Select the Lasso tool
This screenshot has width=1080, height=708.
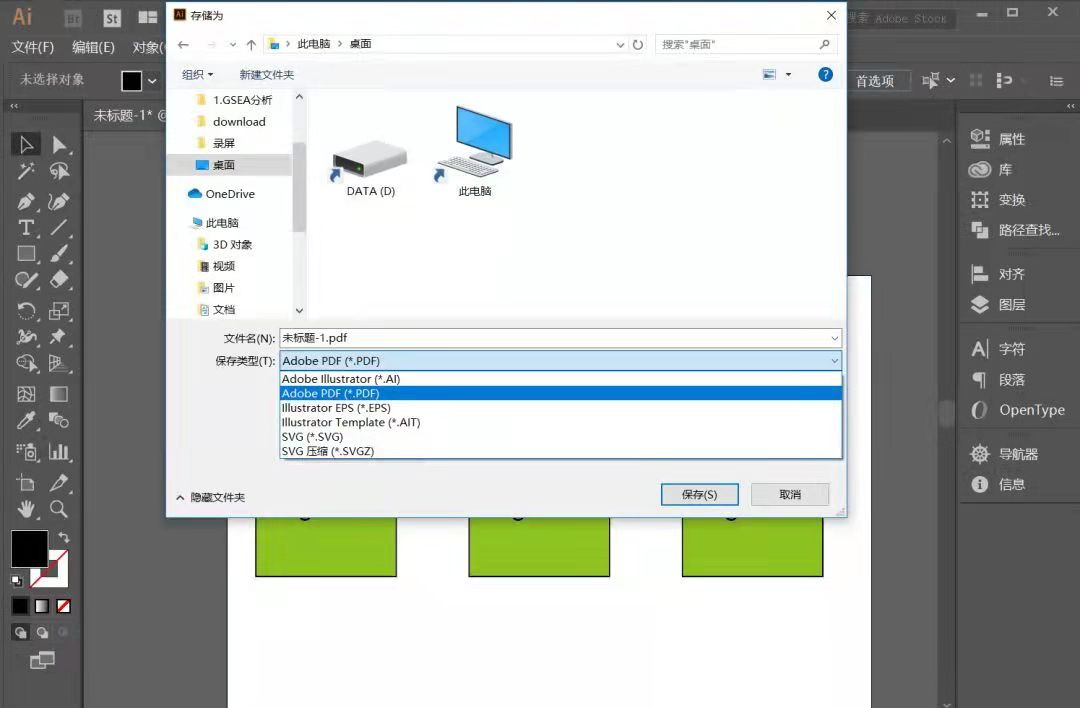pyautogui.click(x=59, y=171)
